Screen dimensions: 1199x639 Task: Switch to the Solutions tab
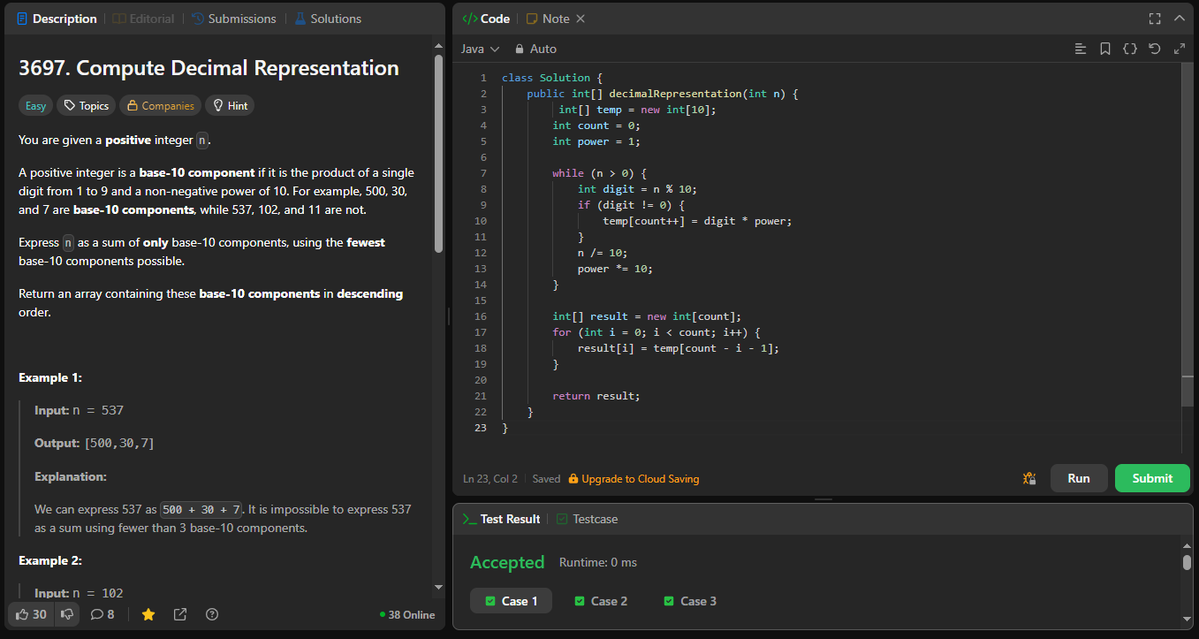(x=327, y=18)
